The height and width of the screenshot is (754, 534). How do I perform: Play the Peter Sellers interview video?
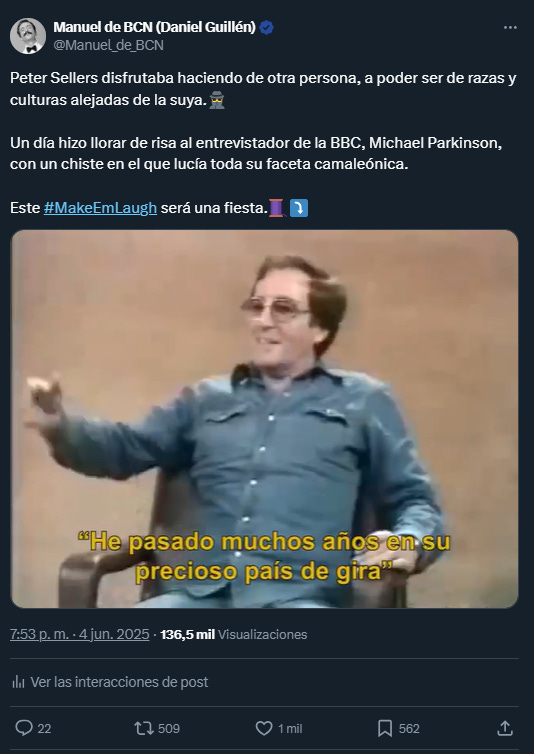(x=265, y=419)
